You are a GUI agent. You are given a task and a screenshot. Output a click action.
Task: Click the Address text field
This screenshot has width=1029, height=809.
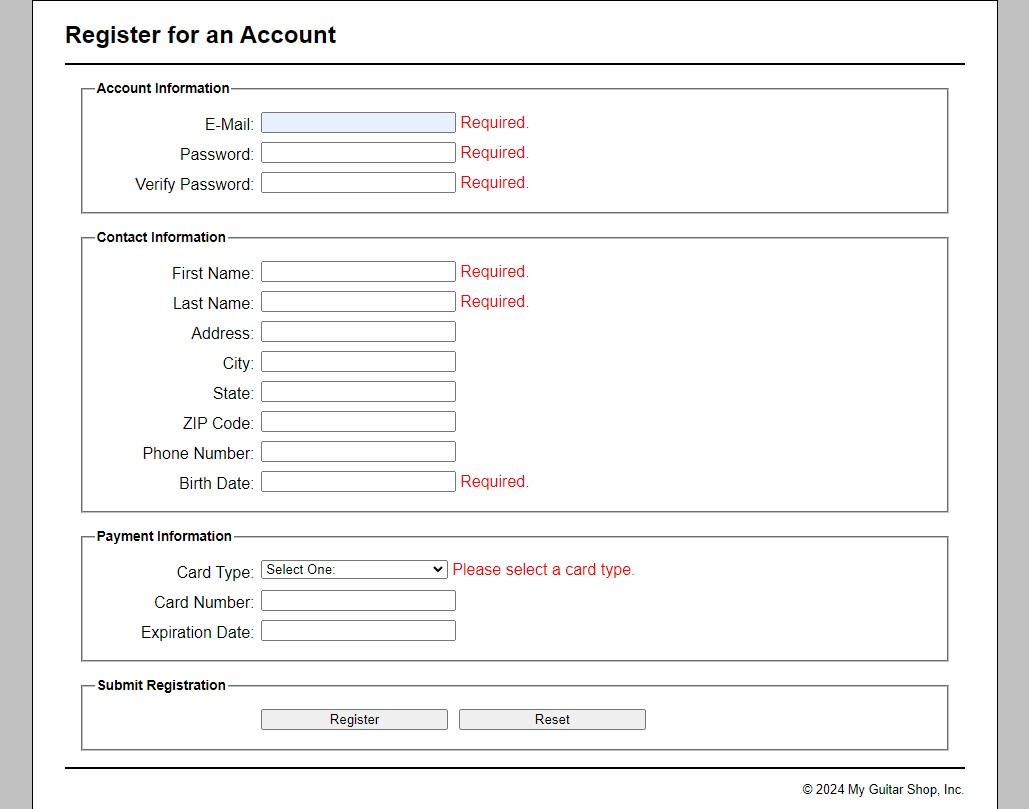point(358,332)
